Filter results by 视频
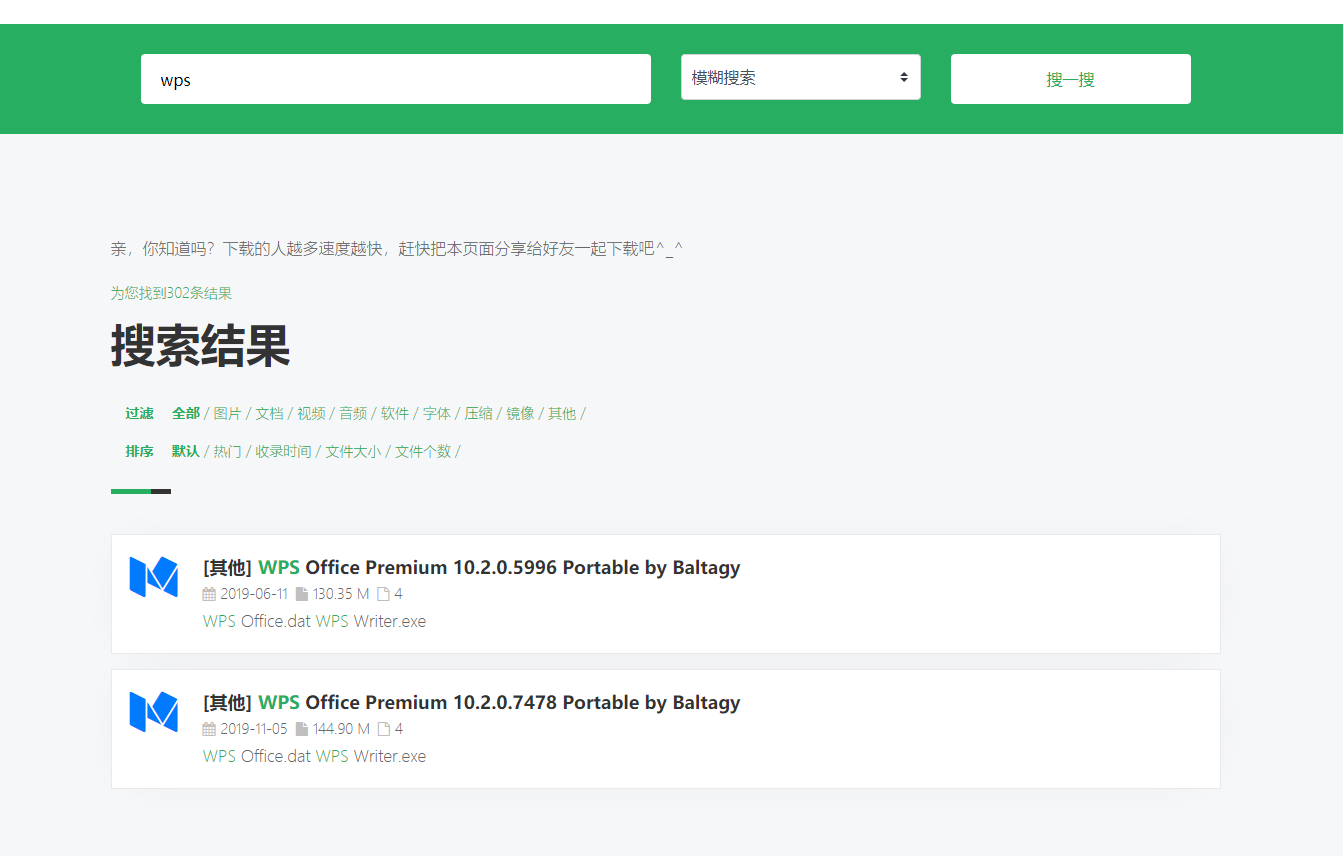1343x856 pixels. (311, 413)
